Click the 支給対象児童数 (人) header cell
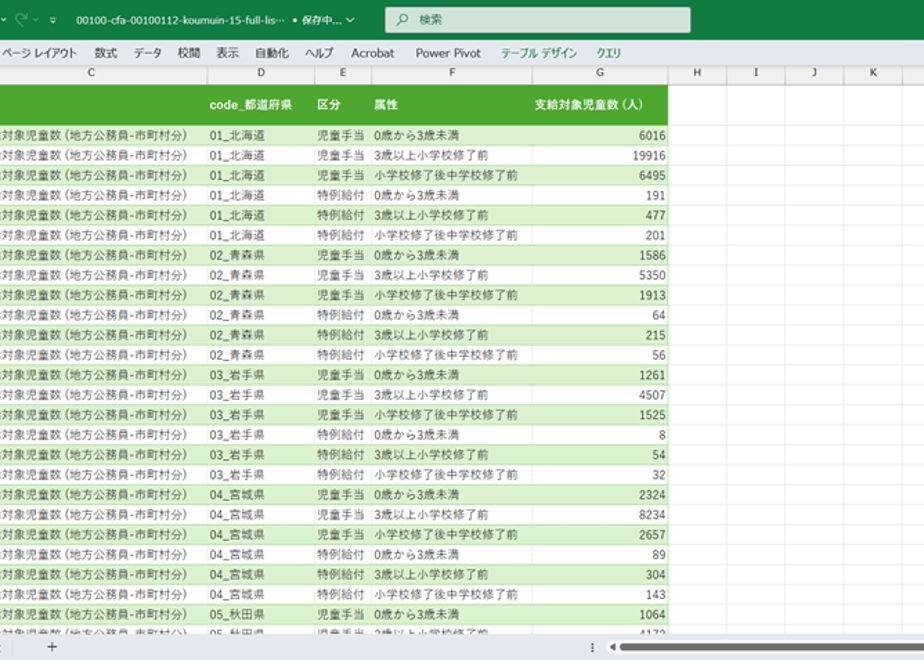The height and width of the screenshot is (660, 924). (x=600, y=105)
